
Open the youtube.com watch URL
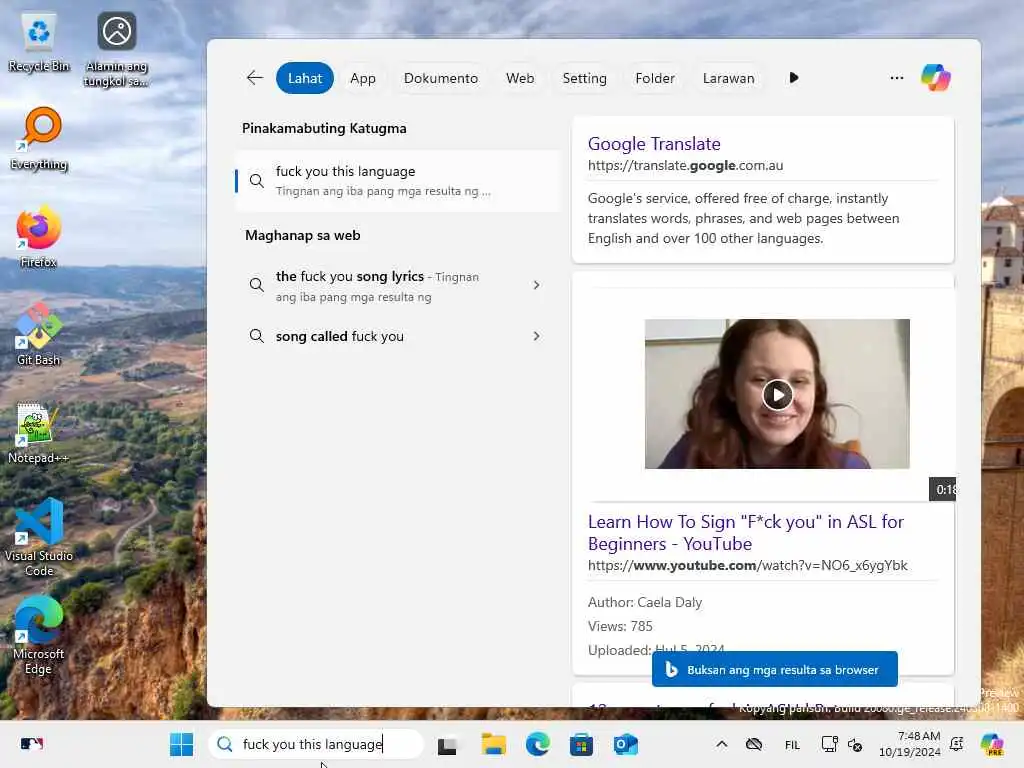coord(747,566)
